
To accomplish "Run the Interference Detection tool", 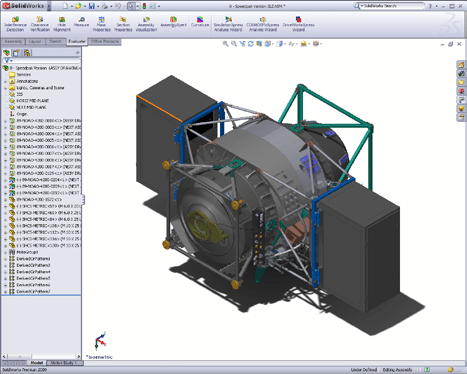I will (x=15, y=24).
